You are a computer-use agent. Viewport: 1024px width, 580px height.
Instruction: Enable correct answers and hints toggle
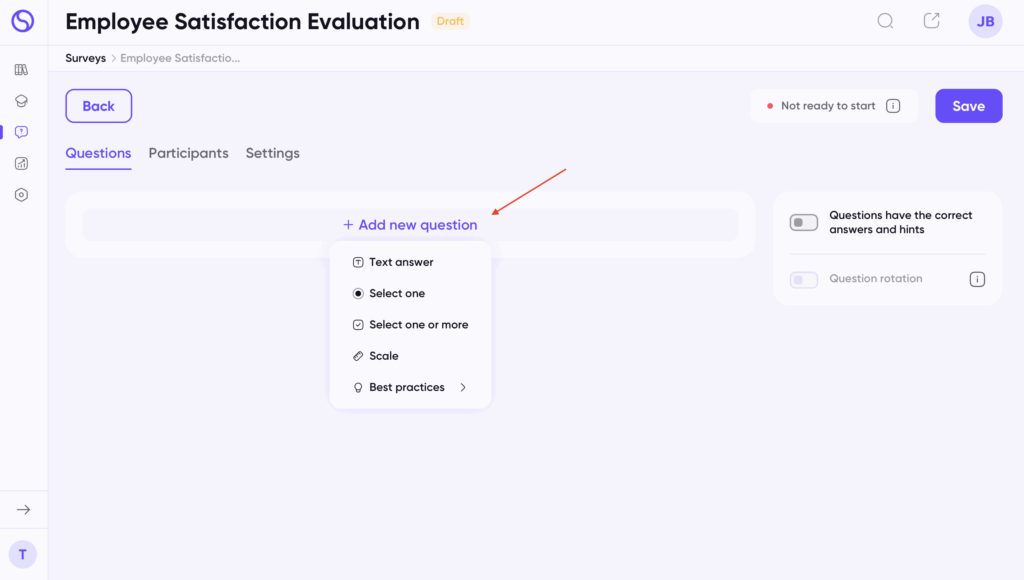804,222
